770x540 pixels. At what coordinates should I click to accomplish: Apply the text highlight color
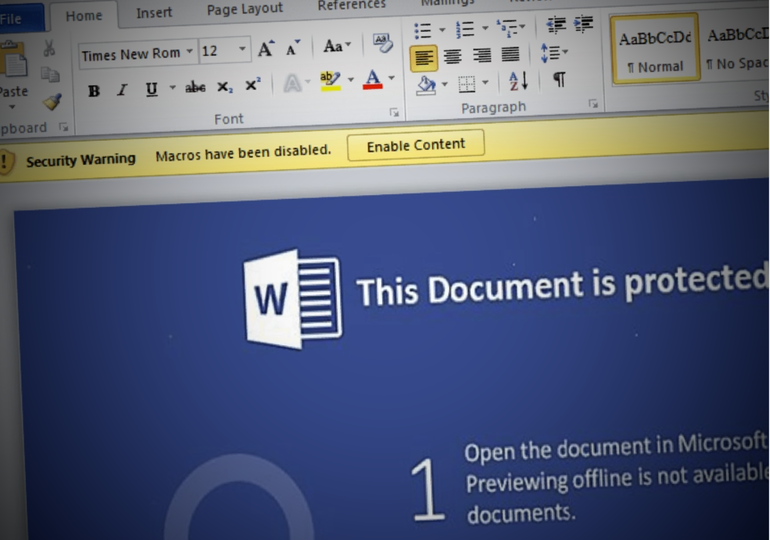click(x=330, y=81)
